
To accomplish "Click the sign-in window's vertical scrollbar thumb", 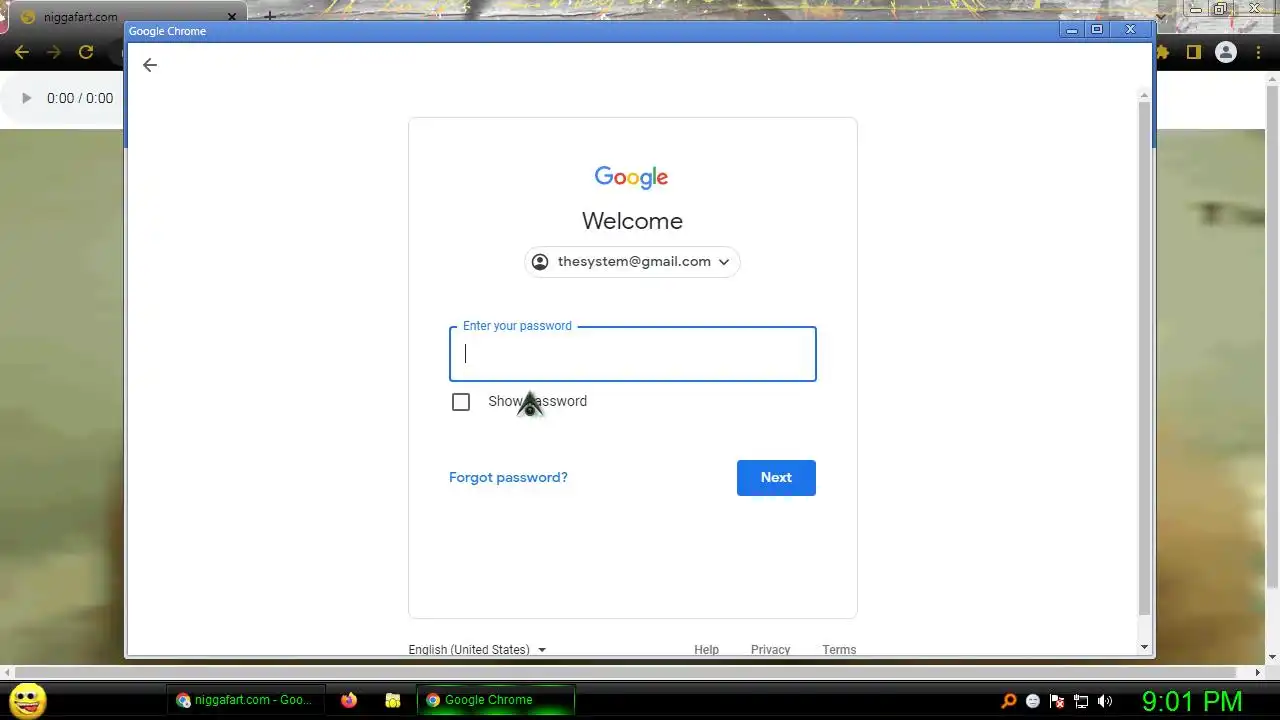I will point(1144,357).
